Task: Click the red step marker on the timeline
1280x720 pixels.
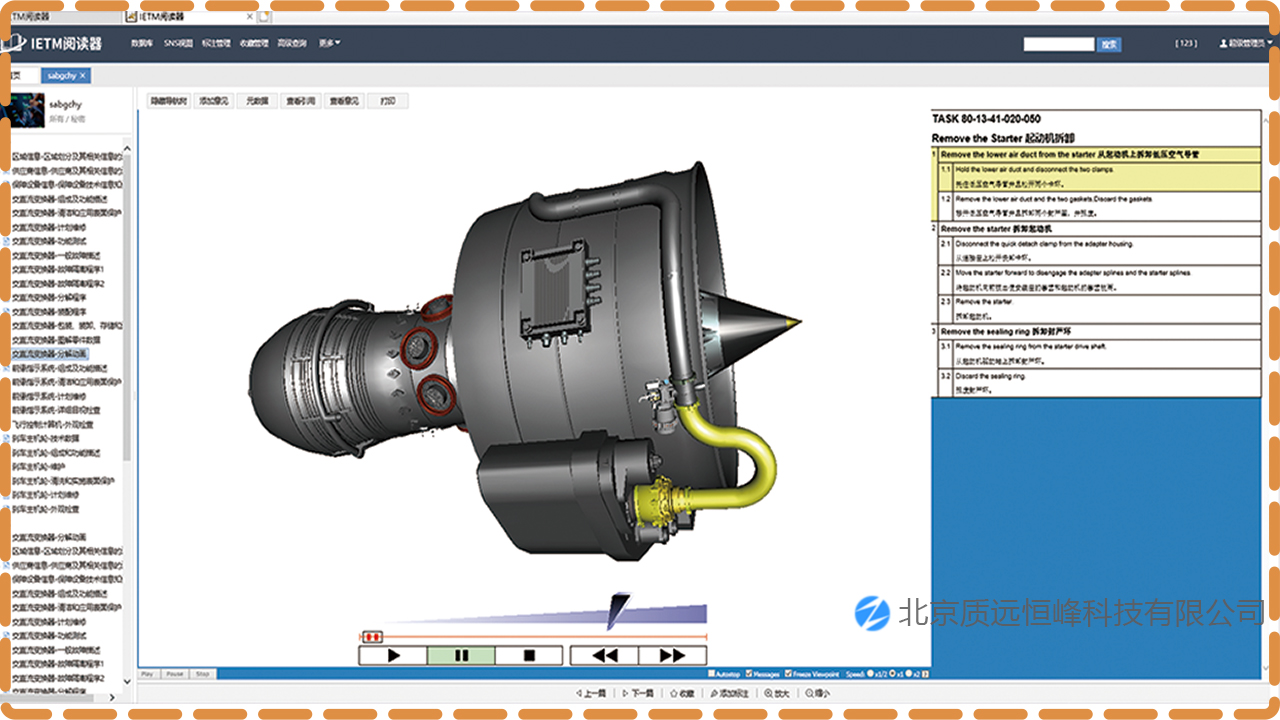Action: 372,636
